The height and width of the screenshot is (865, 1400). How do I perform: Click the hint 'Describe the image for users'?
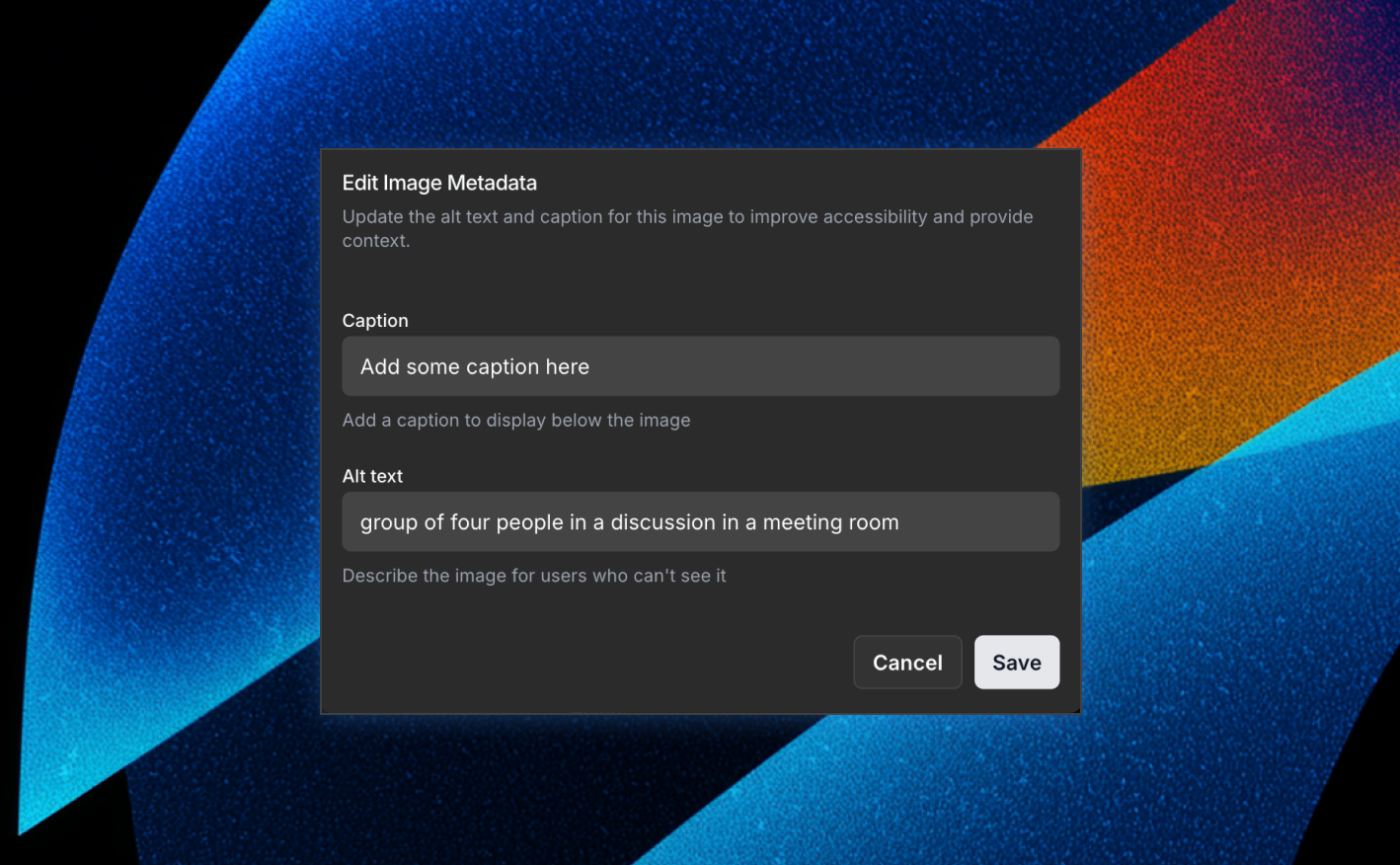533,576
